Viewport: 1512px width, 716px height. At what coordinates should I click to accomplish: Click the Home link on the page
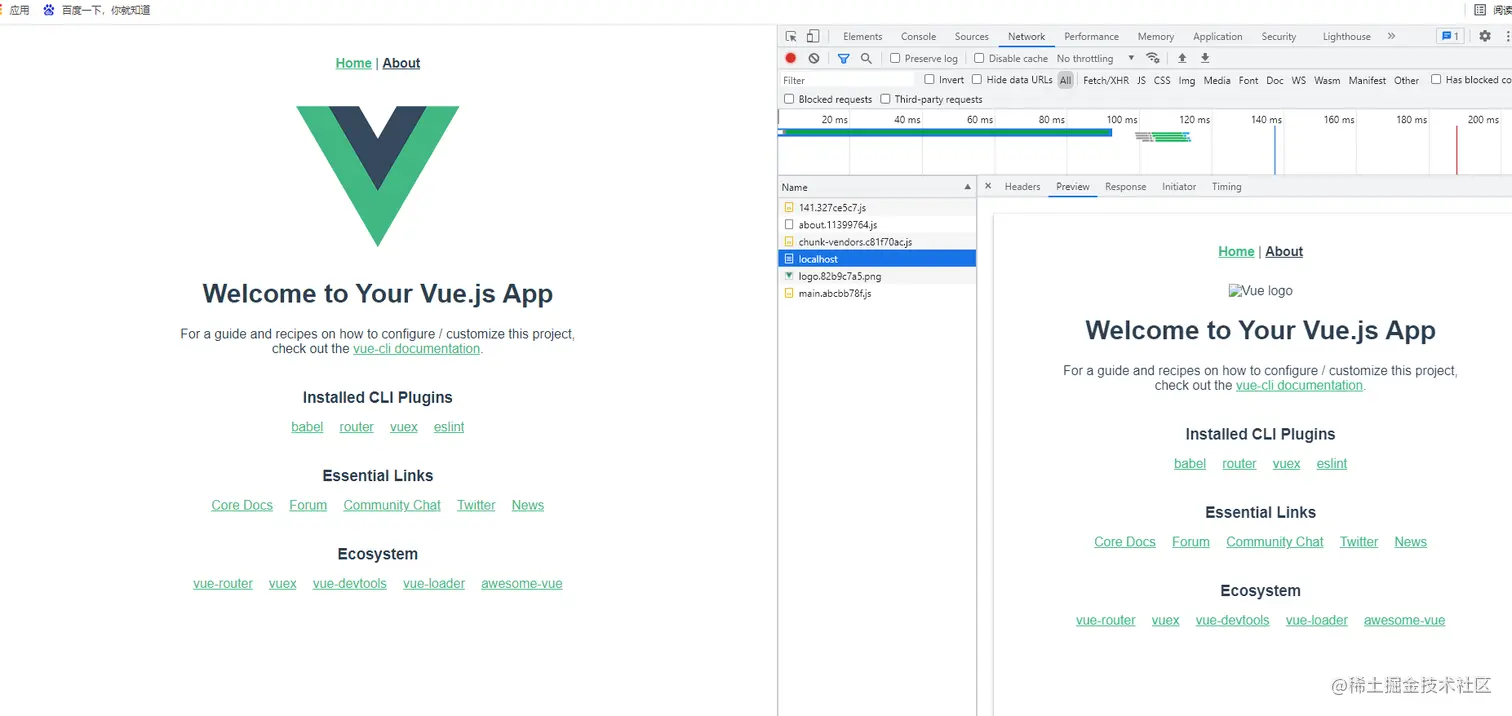tap(353, 63)
